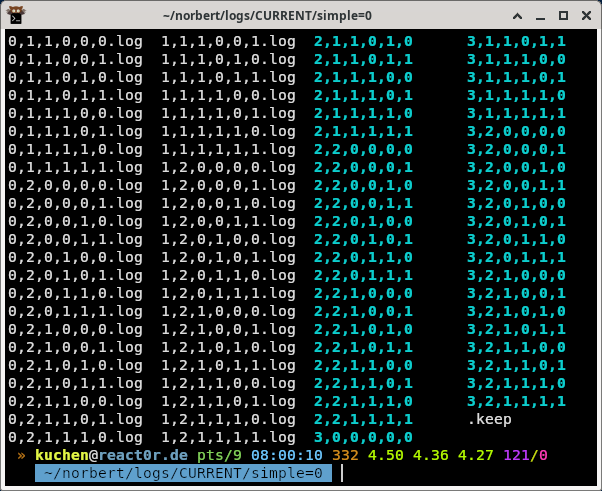Minimize the terminal window
Screen dimensions: 602x491
[x=539, y=17]
